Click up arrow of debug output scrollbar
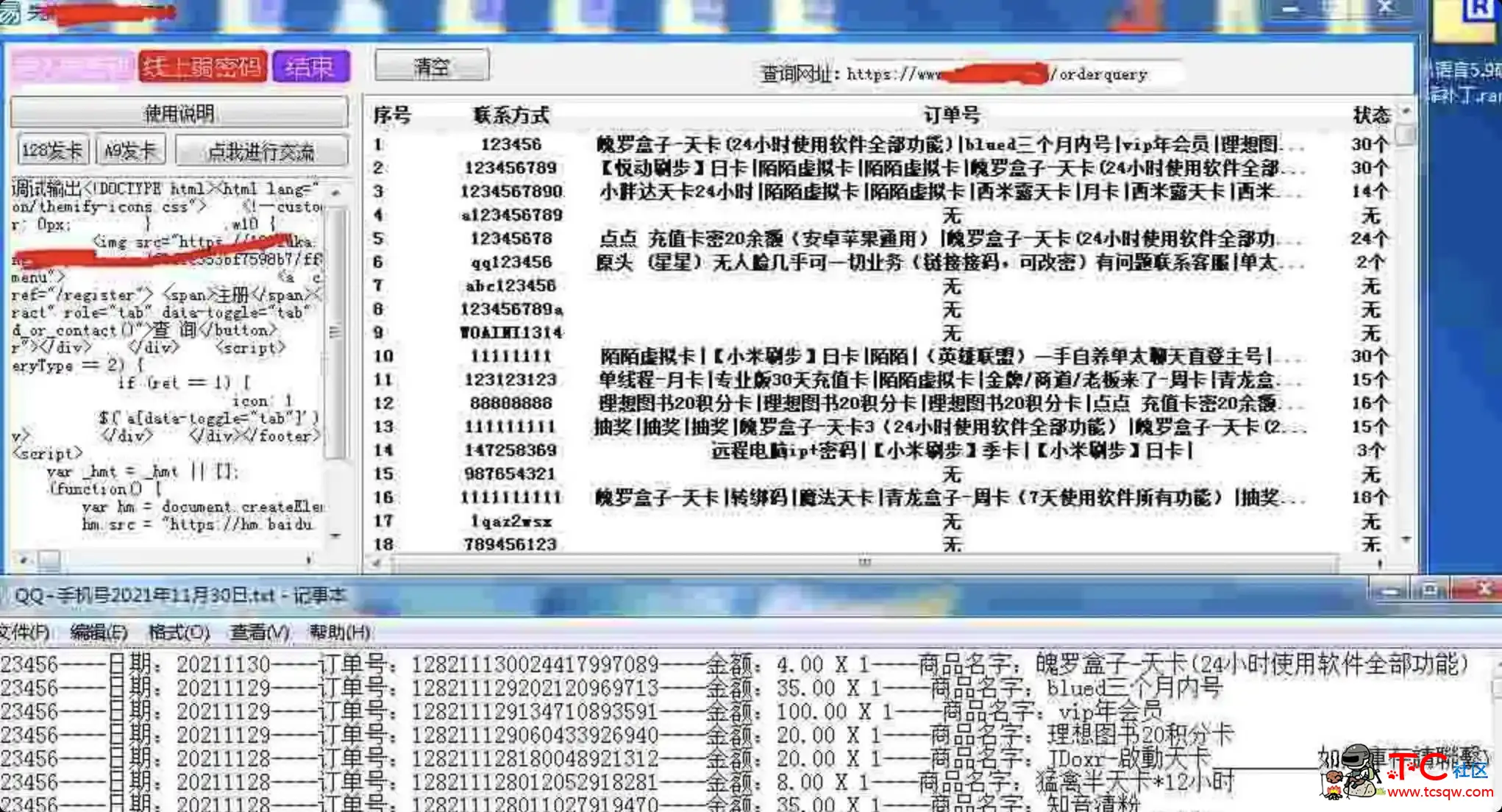Viewport: 1502px width, 812px height. click(x=335, y=193)
